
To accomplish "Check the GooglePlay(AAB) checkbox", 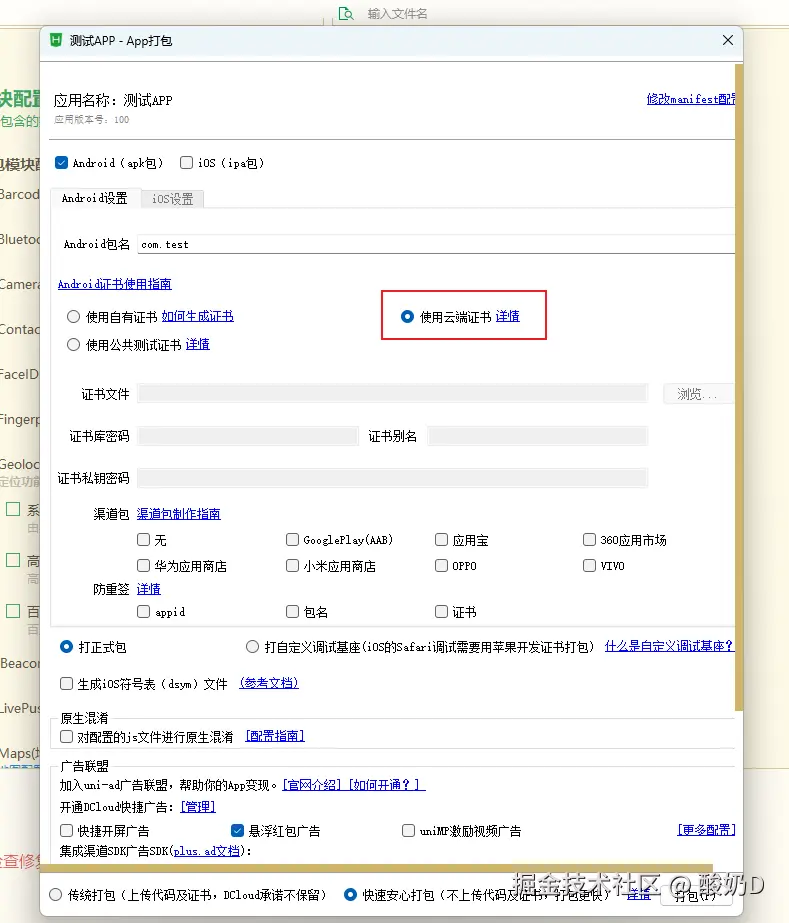I will (292, 539).
